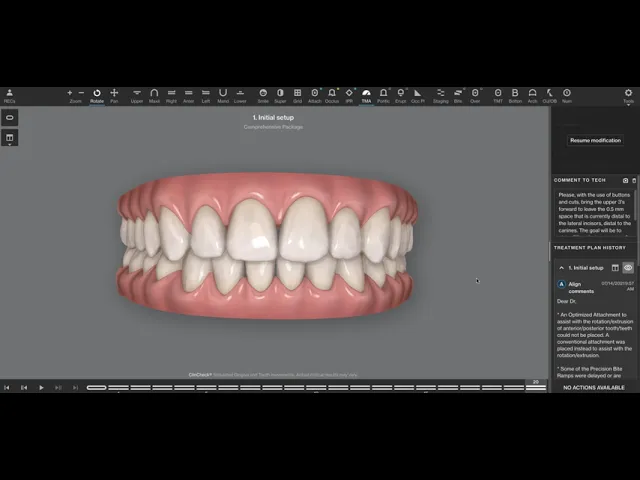Click the oval view icon in left sidebar
Screen dimensions: 640x480
[x=10, y=118]
